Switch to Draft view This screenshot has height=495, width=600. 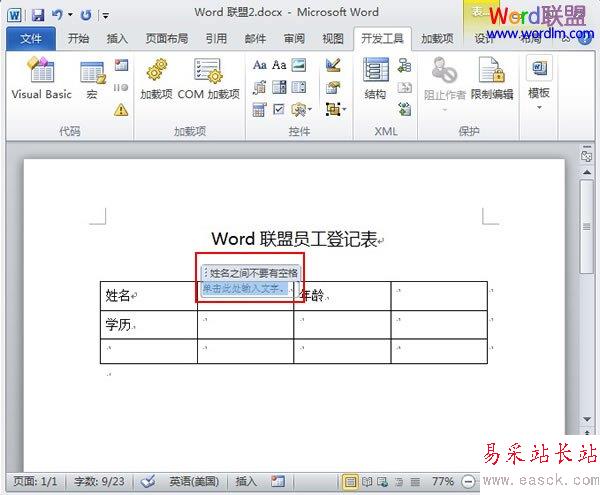coord(415,482)
